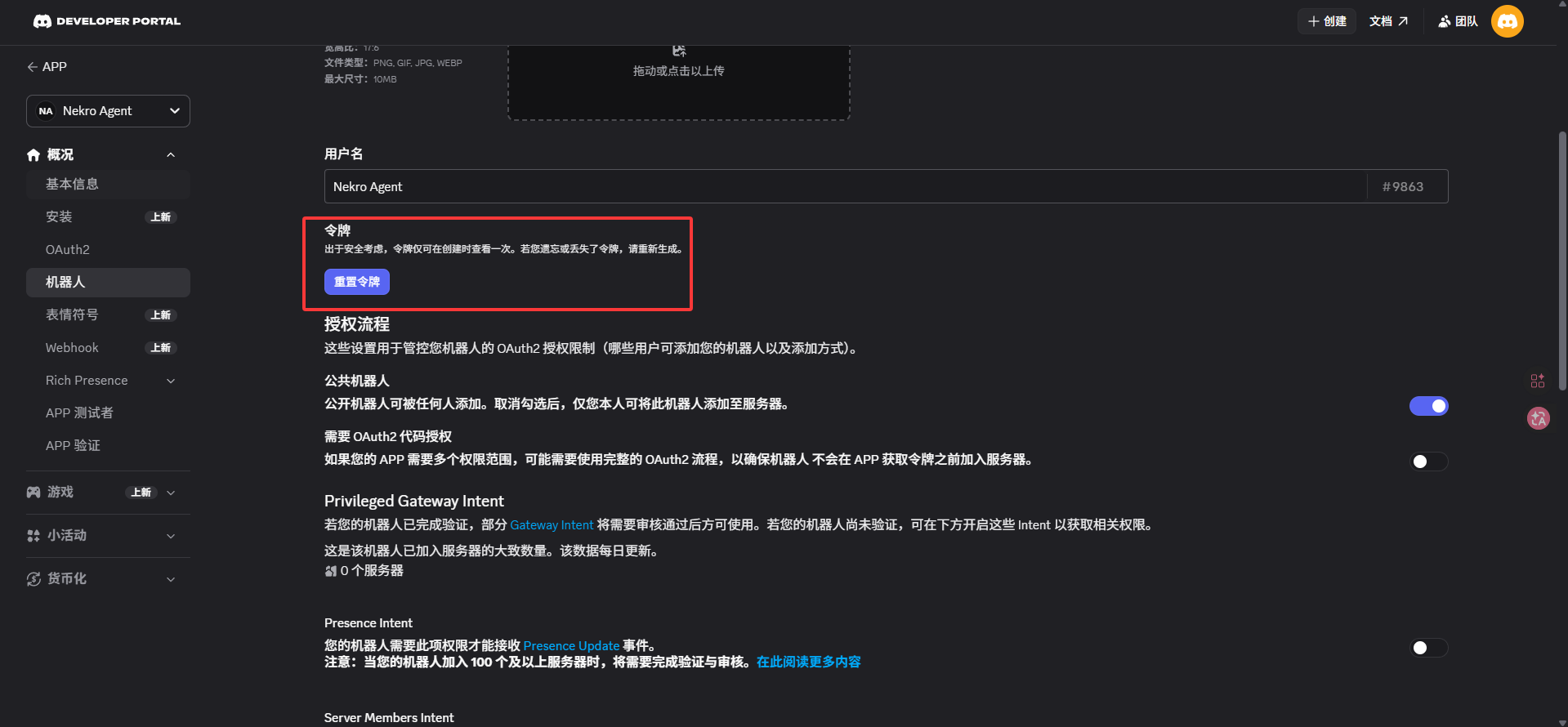Click the upload icon in the banner dropzone
1568x727 pixels.
(678, 51)
